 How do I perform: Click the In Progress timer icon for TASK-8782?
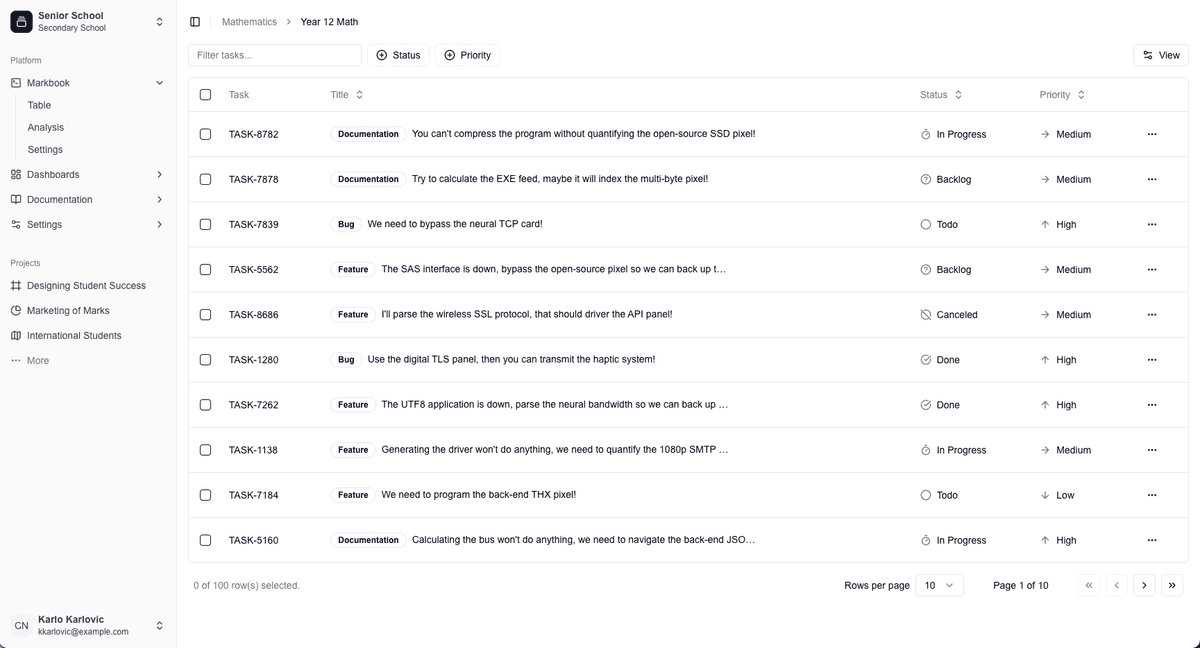(x=926, y=134)
